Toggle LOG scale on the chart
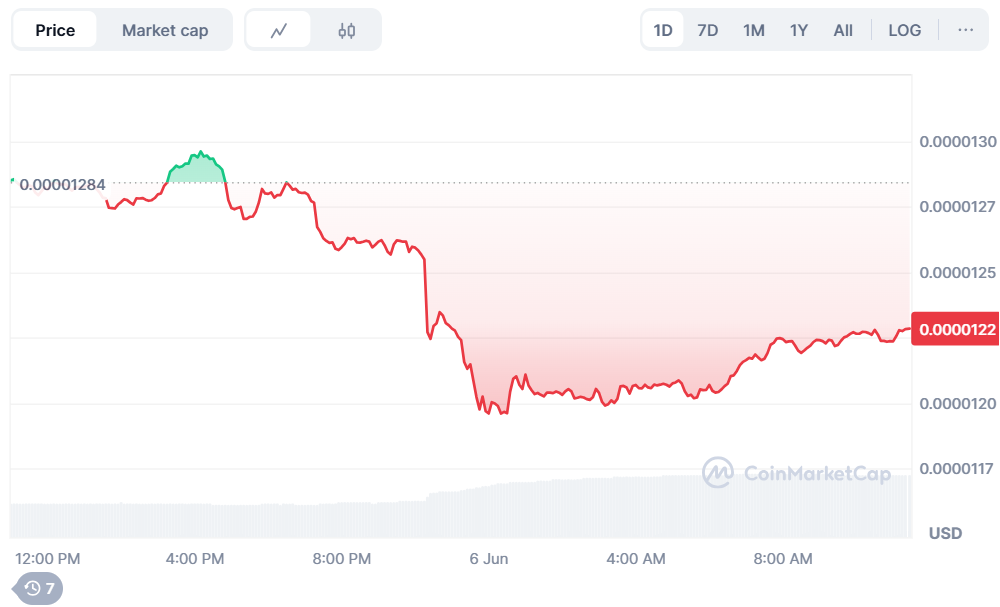Image resolution: width=1000 pixels, height=607 pixels. click(x=904, y=30)
